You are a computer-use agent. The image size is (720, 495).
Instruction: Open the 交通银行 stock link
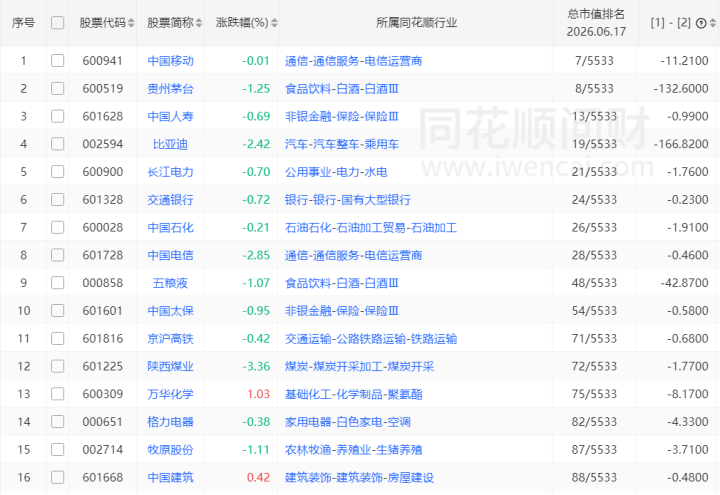(170, 200)
